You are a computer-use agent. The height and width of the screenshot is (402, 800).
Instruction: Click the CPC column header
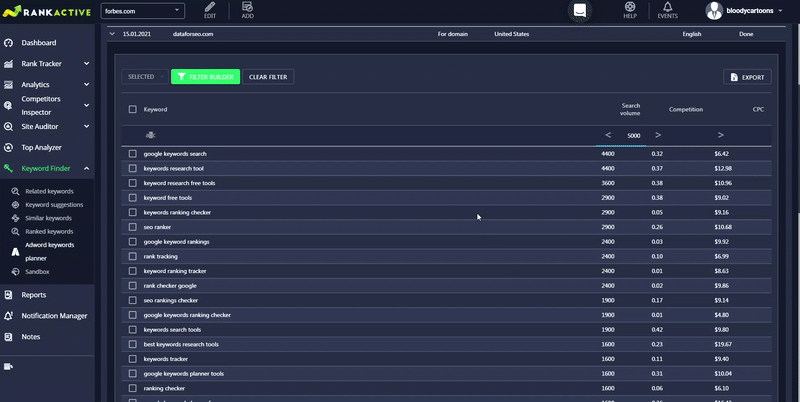click(758, 109)
